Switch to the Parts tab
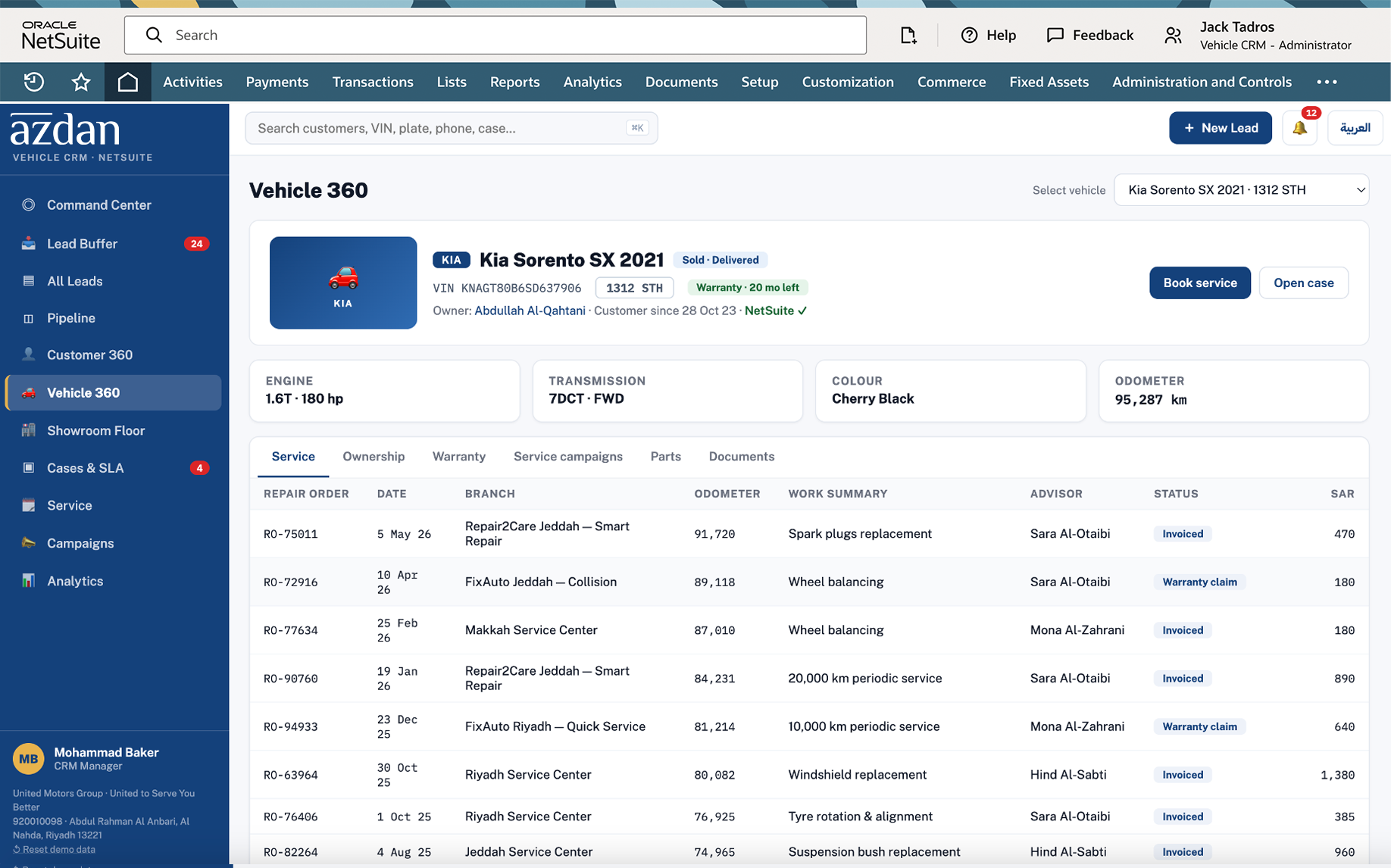The height and width of the screenshot is (868, 1391). [x=666, y=457]
